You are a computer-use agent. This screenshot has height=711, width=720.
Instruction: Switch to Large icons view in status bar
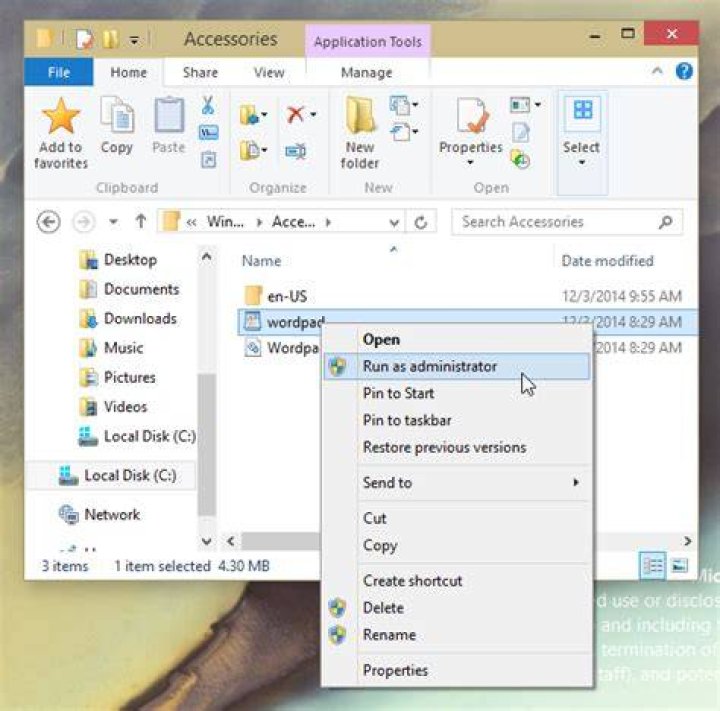click(680, 565)
